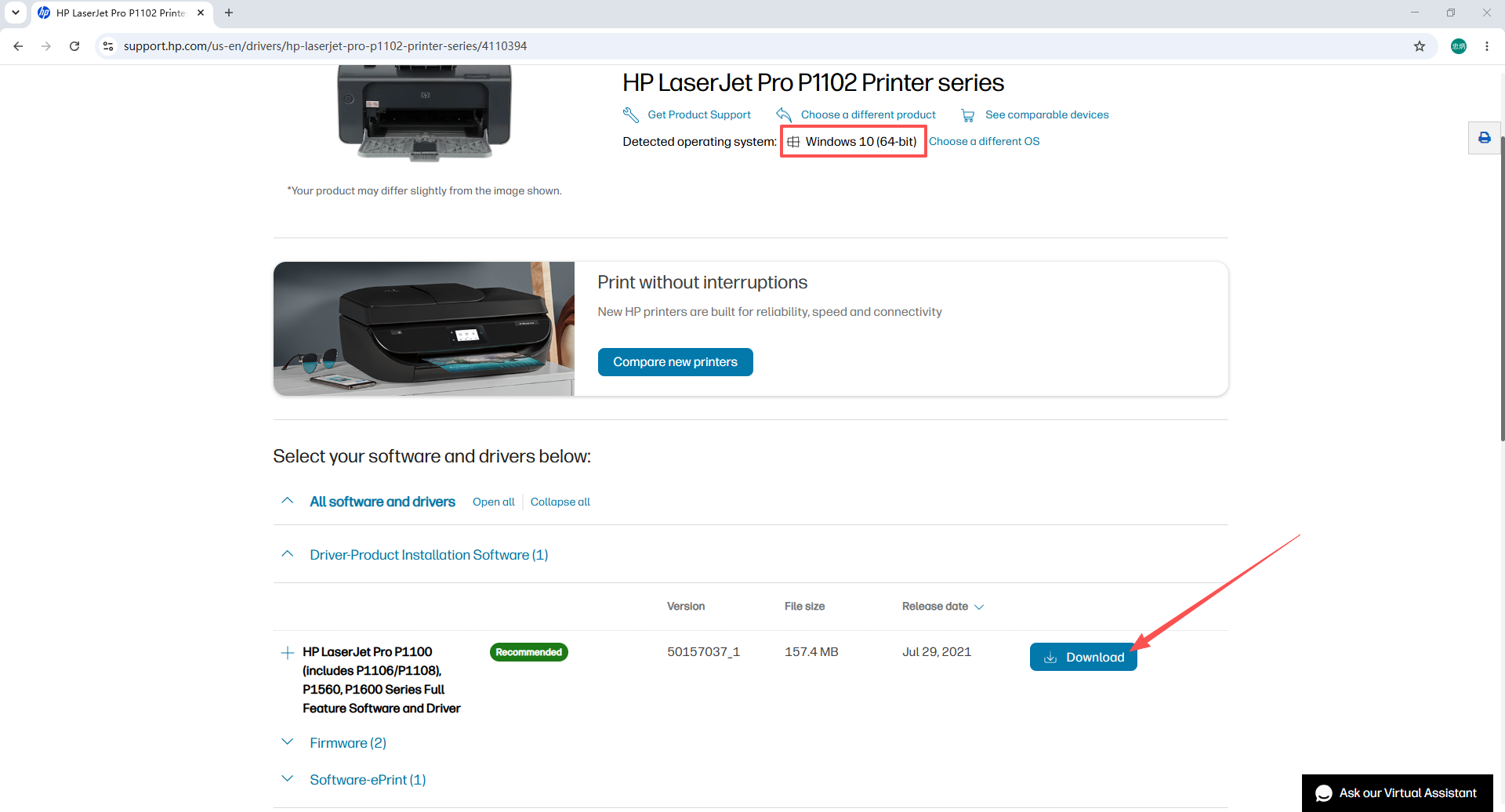Expand HP LaserJet Pro P1100 driver details plus
Screen dimensions: 1505x812
(x=288, y=652)
